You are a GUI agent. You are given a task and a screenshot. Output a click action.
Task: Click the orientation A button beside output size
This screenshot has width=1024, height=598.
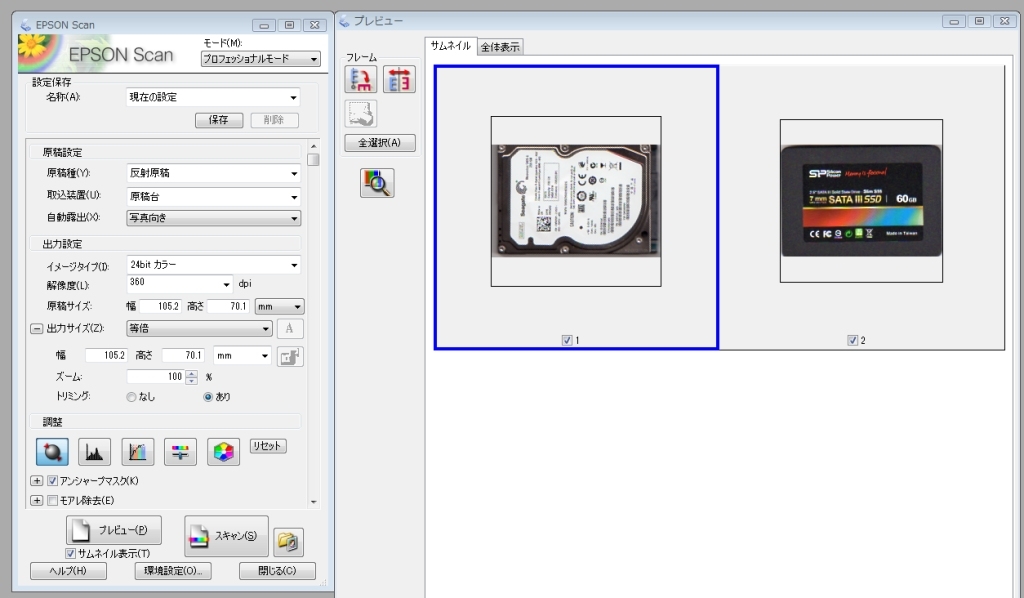pos(290,328)
